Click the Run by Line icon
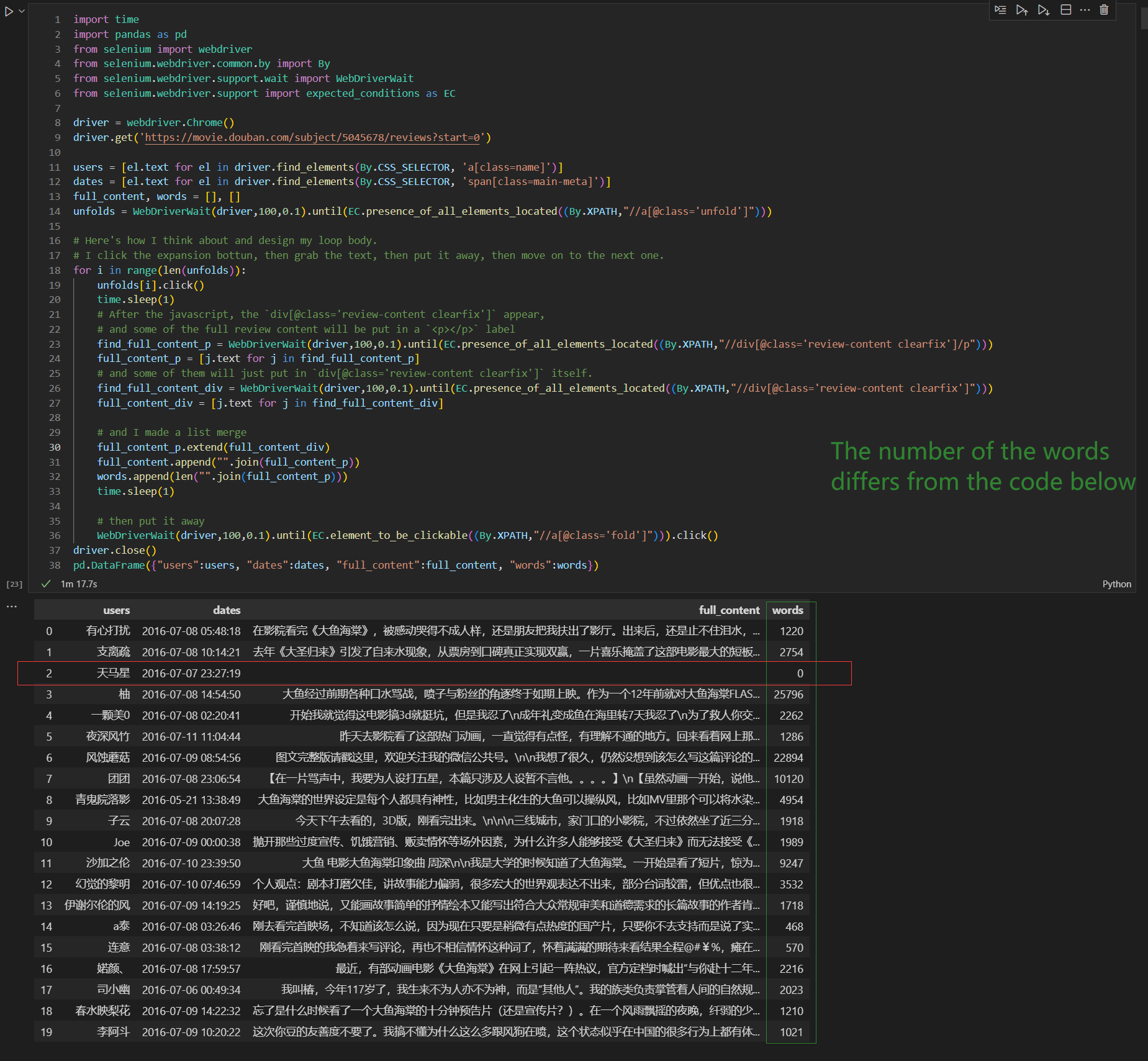The width and height of the screenshot is (1148, 1061). click(1000, 10)
